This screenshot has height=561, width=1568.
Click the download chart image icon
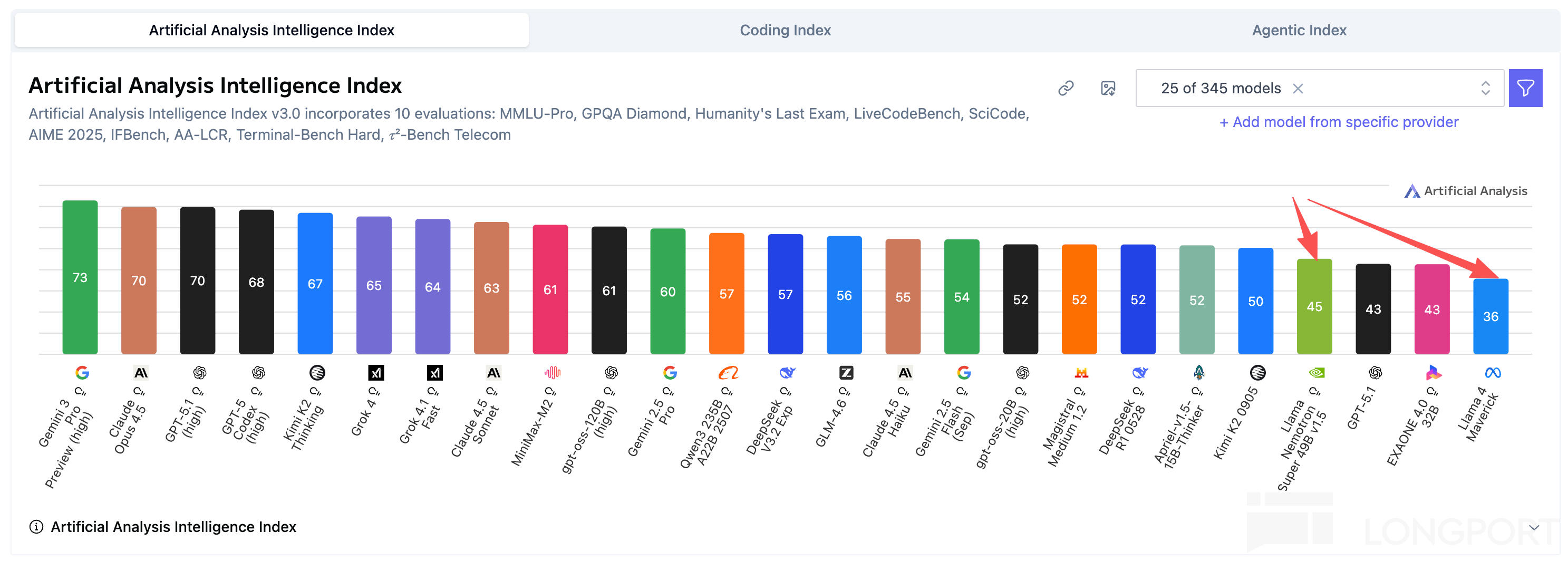1108,89
